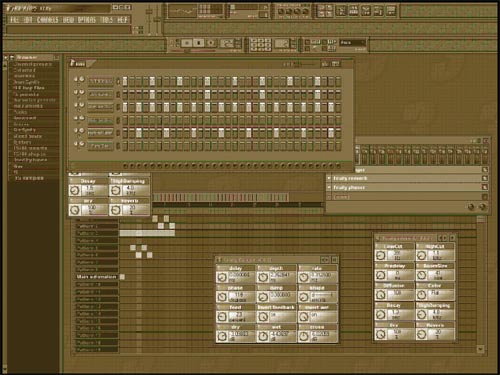Toggle the first step of the fourth sequencer channel
Image resolution: width=500 pixels, height=375 pixels.
[125, 120]
